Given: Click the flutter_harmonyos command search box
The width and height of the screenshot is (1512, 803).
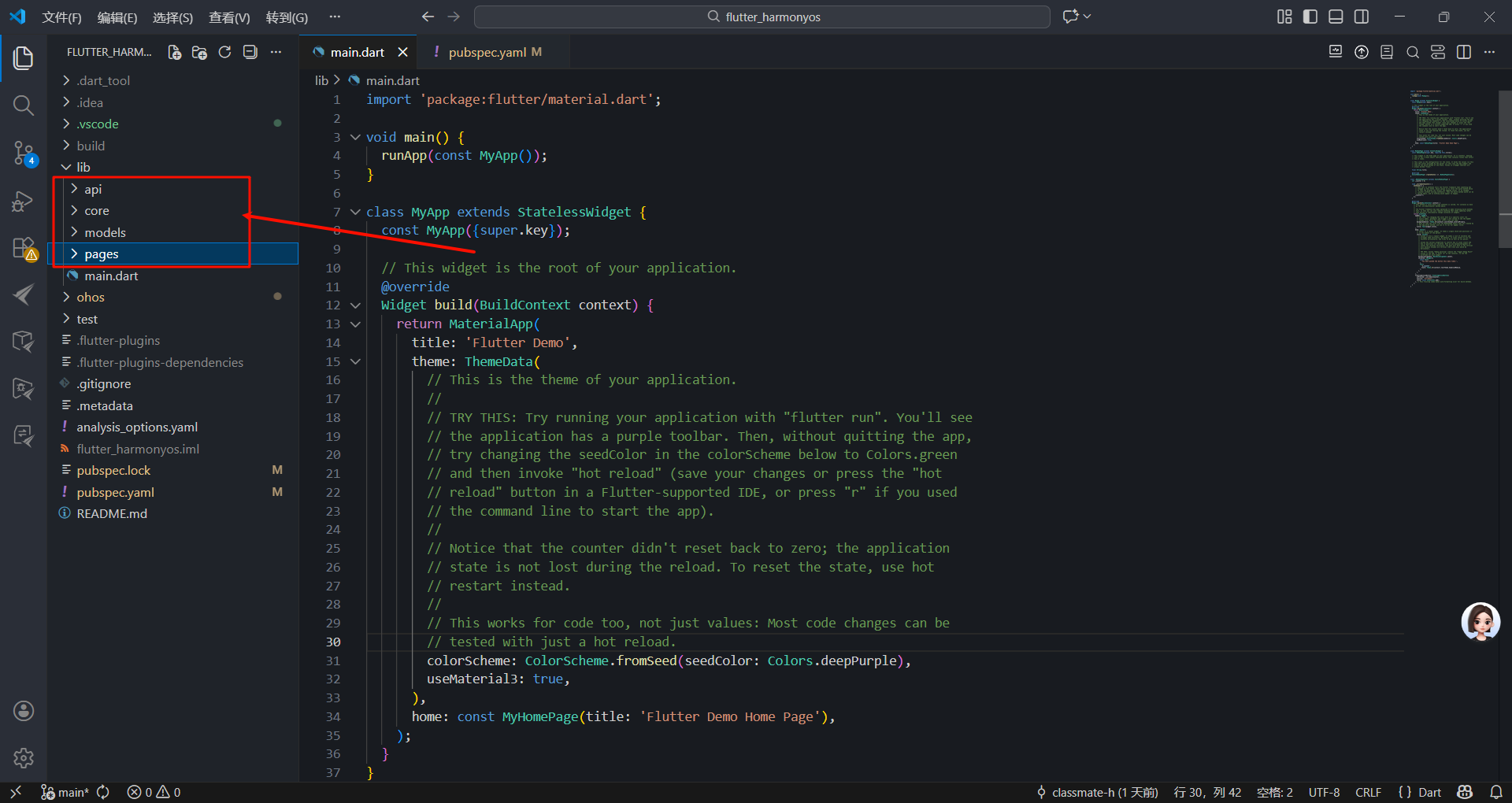Looking at the screenshot, I should point(762,17).
